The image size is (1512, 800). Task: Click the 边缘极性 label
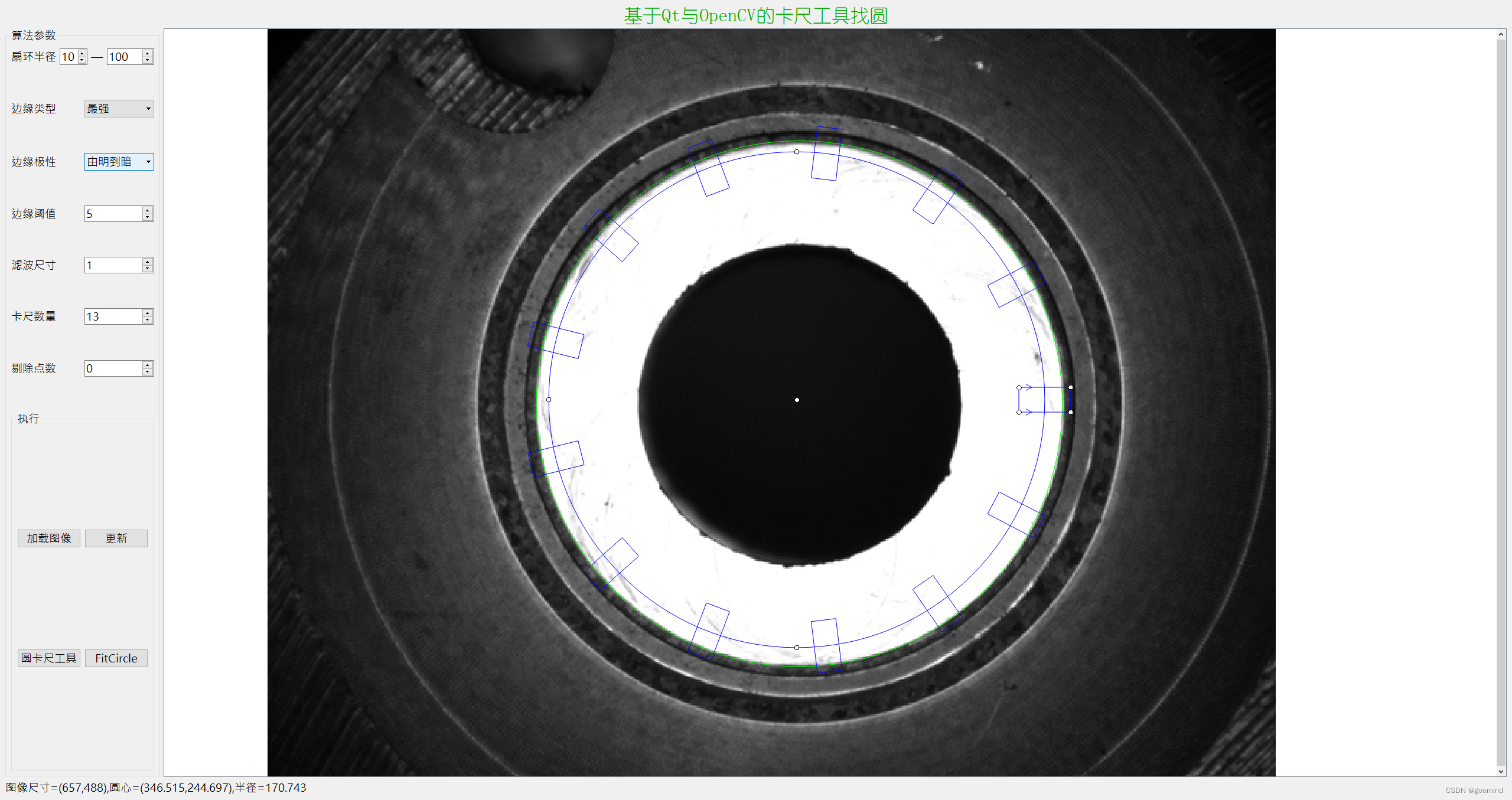(34, 162)
